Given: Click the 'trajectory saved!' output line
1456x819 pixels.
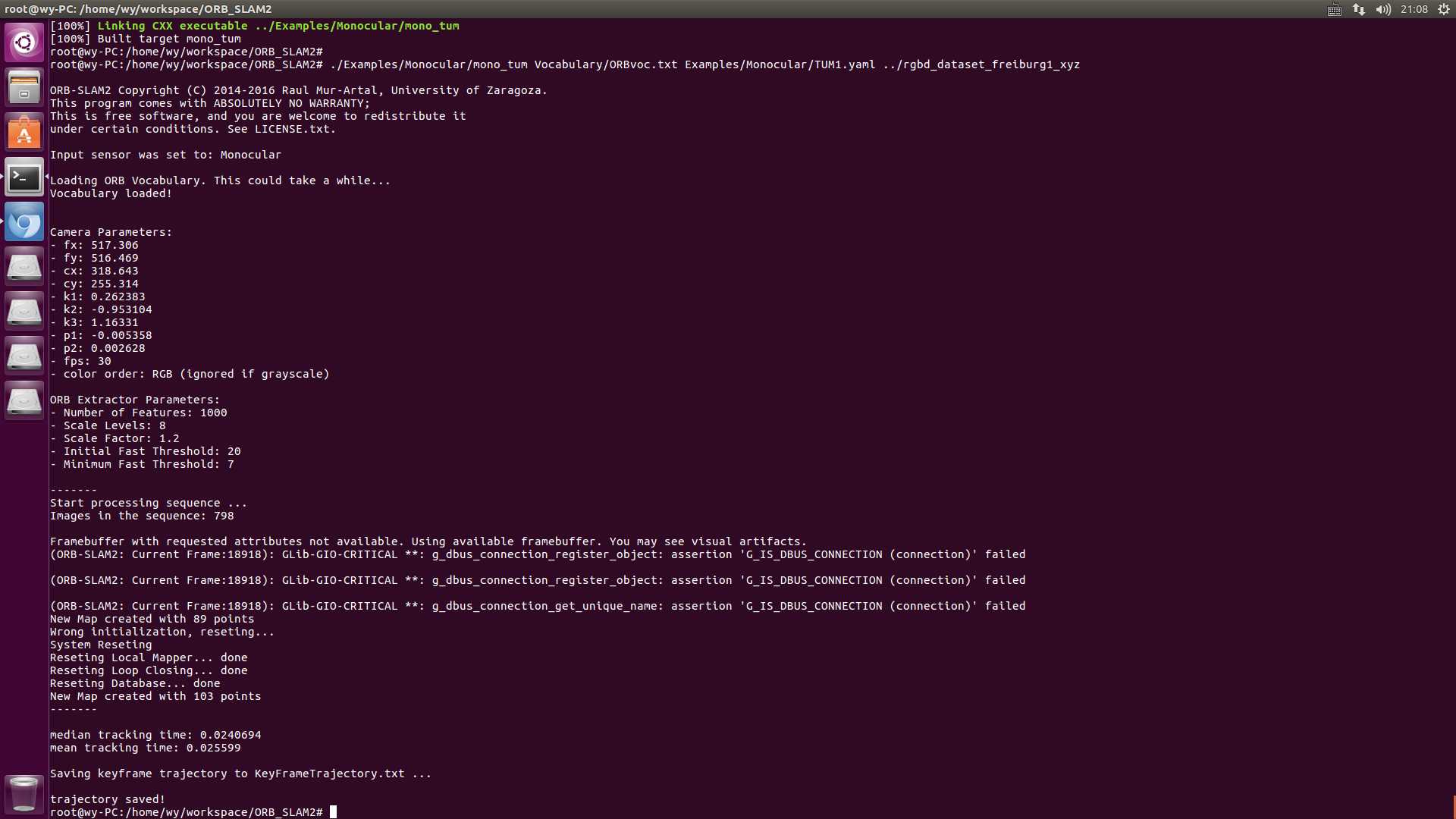Looking at the screenshot, I should (108, 799).
